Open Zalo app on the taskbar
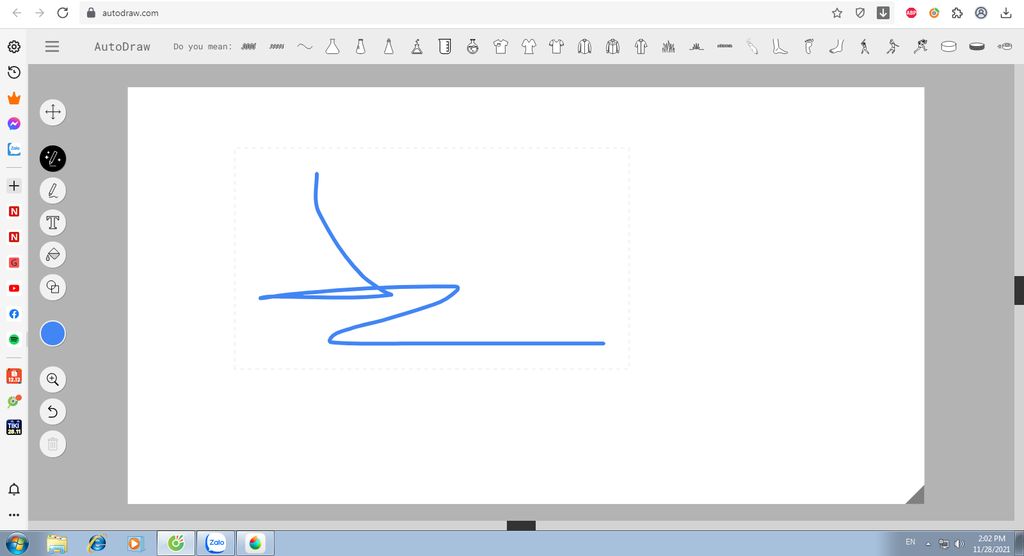1024x556 pixels. 216,543
